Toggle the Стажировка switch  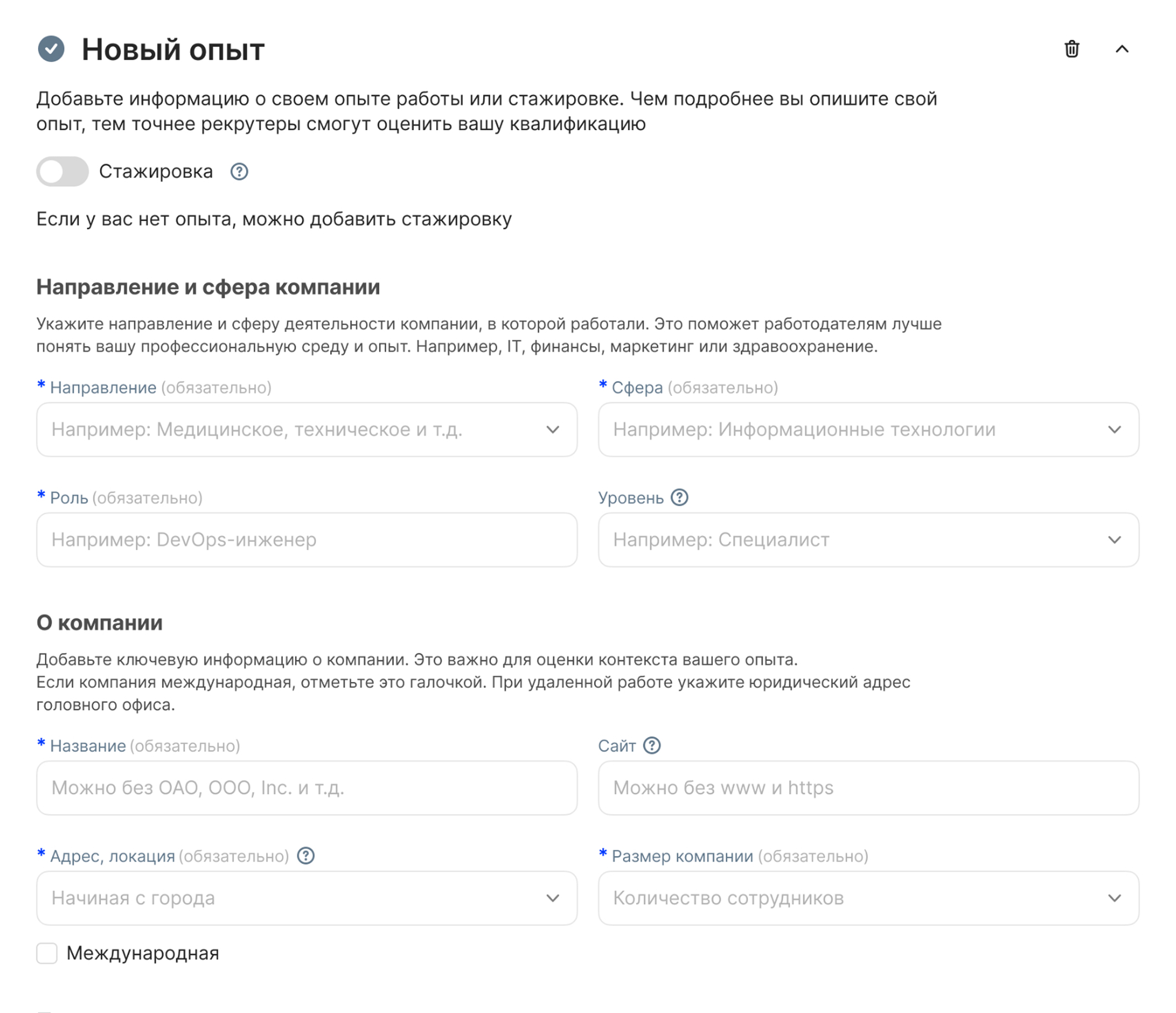(x=63, y=171)
